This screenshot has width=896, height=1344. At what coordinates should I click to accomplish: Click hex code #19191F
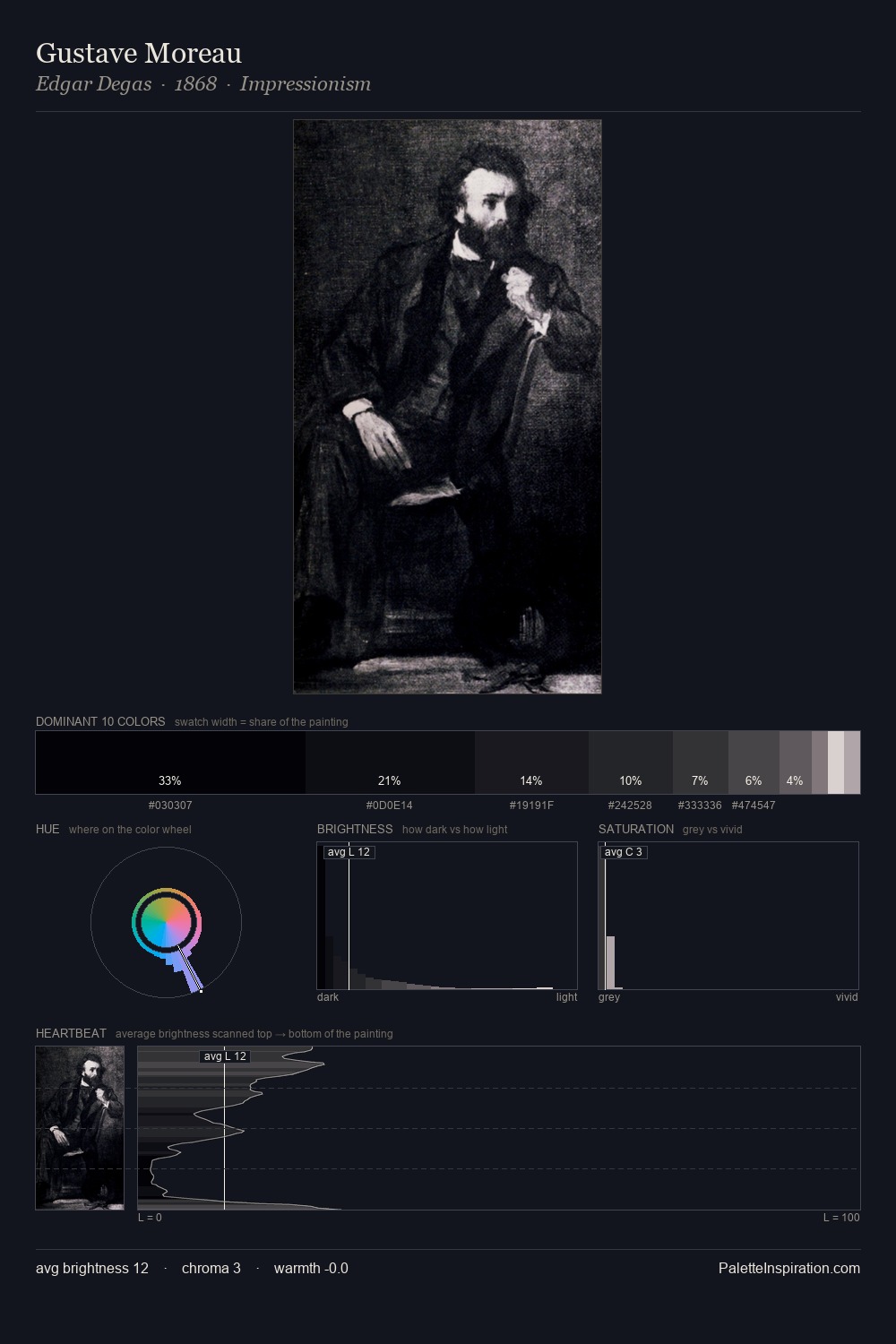pos(531,806)
